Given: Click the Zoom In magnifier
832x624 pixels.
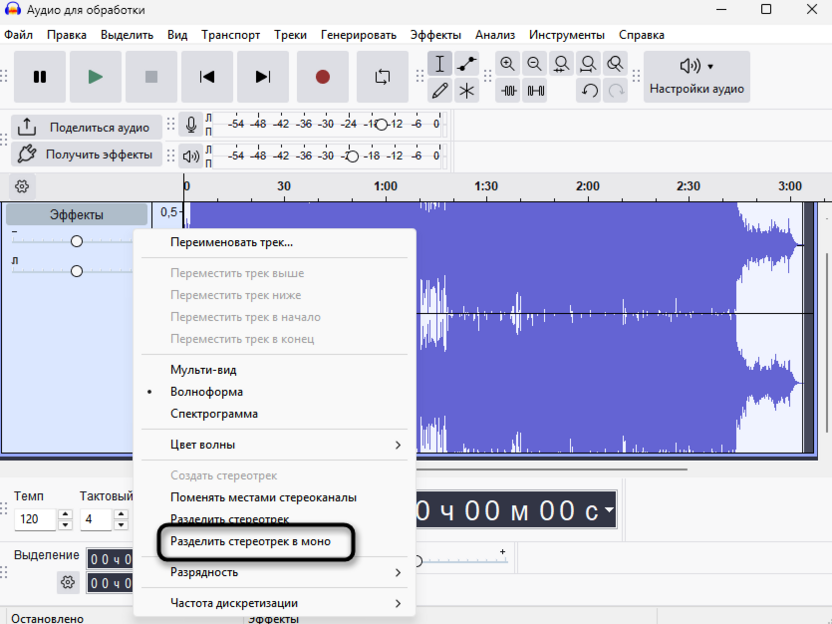Looking at the screenshot, I should point(507,64).
